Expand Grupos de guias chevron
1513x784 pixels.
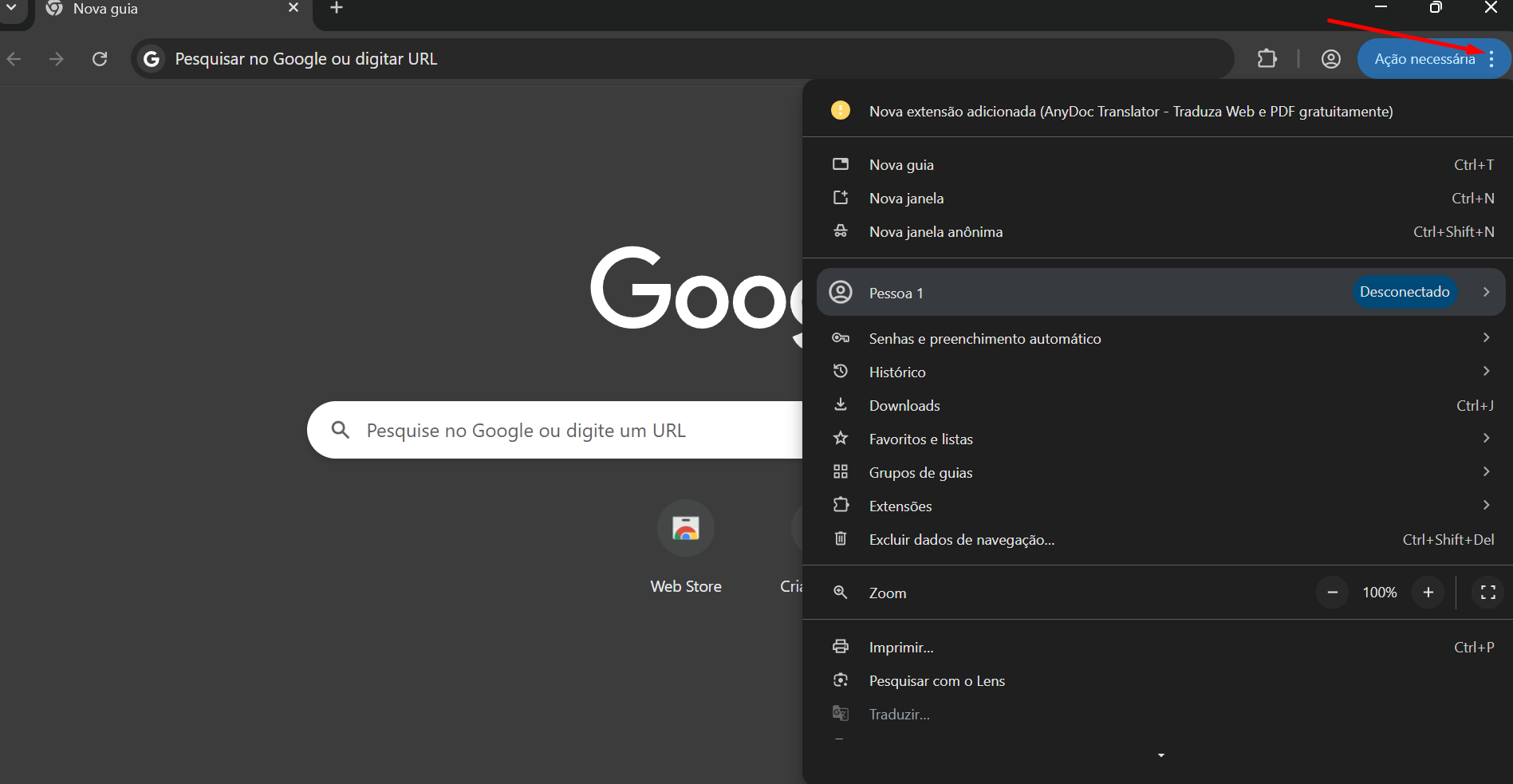1486,471
